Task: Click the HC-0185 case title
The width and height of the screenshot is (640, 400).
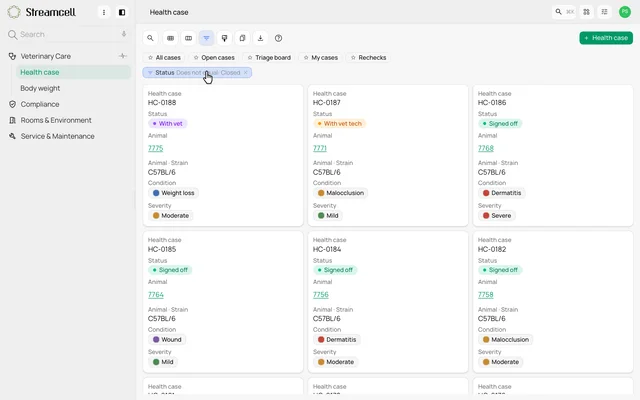Action: 162,249
